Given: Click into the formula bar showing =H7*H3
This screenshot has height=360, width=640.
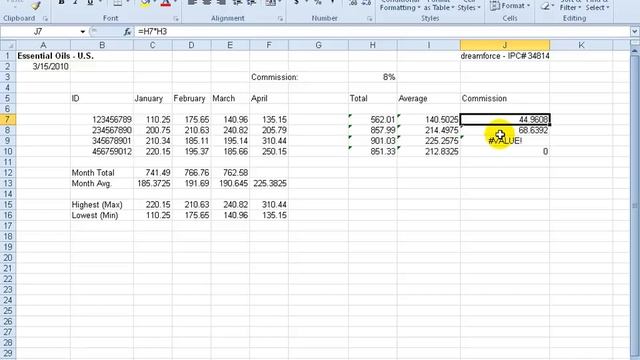Looking at the screenshot, I should [382, 31].
